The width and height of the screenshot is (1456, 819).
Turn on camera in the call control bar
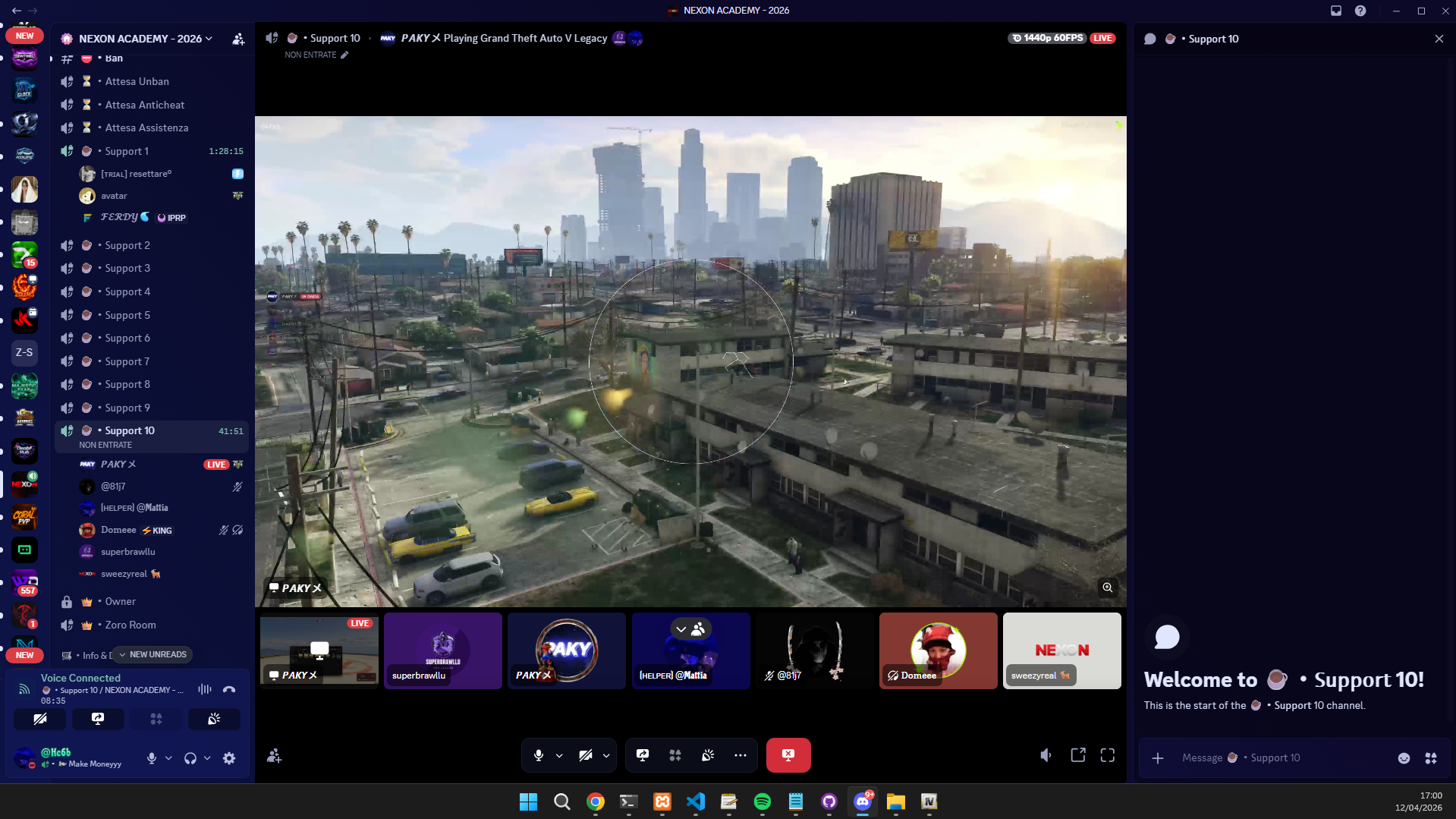[586, 755]
